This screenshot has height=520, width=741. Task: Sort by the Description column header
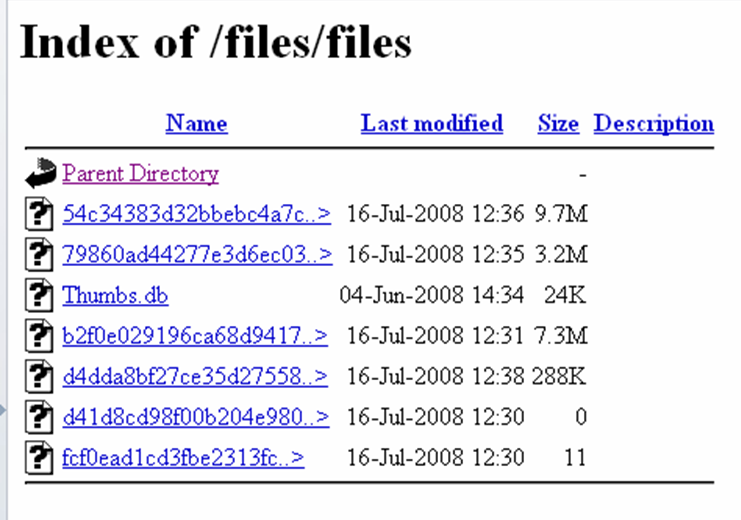point(653,124)
